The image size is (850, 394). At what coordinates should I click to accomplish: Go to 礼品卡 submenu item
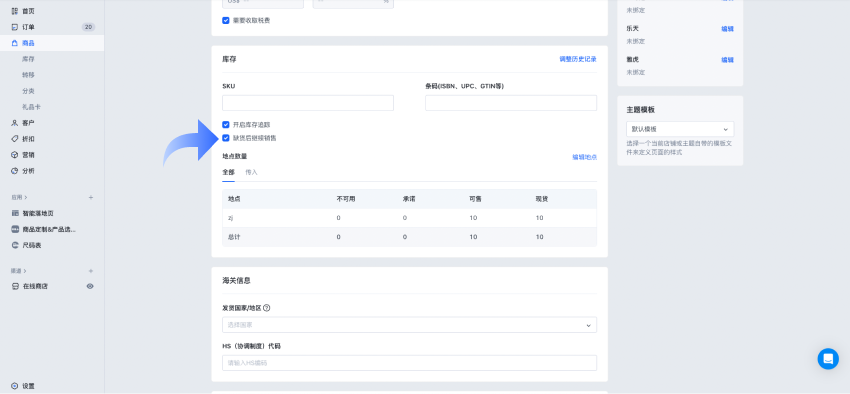point(31,107)
